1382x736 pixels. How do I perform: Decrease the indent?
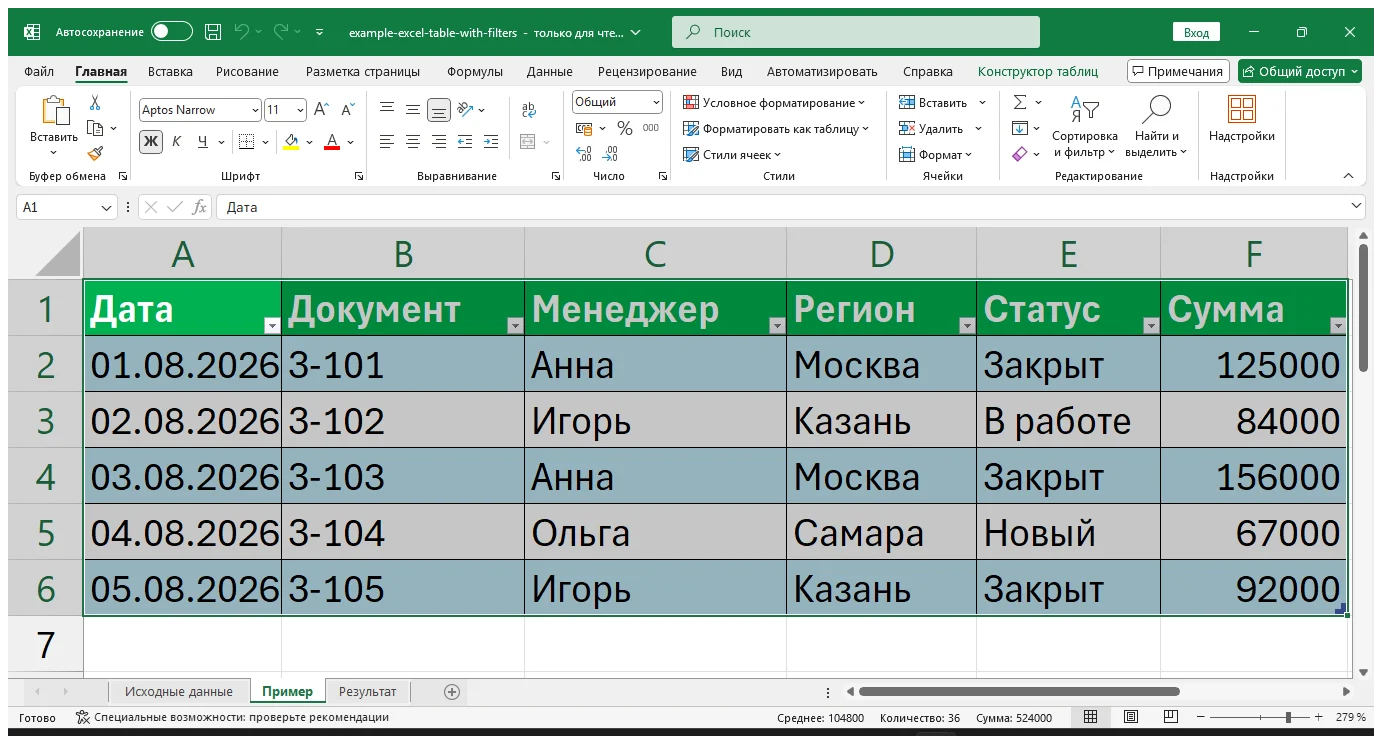pyautogui.click(x=465, y=142)
